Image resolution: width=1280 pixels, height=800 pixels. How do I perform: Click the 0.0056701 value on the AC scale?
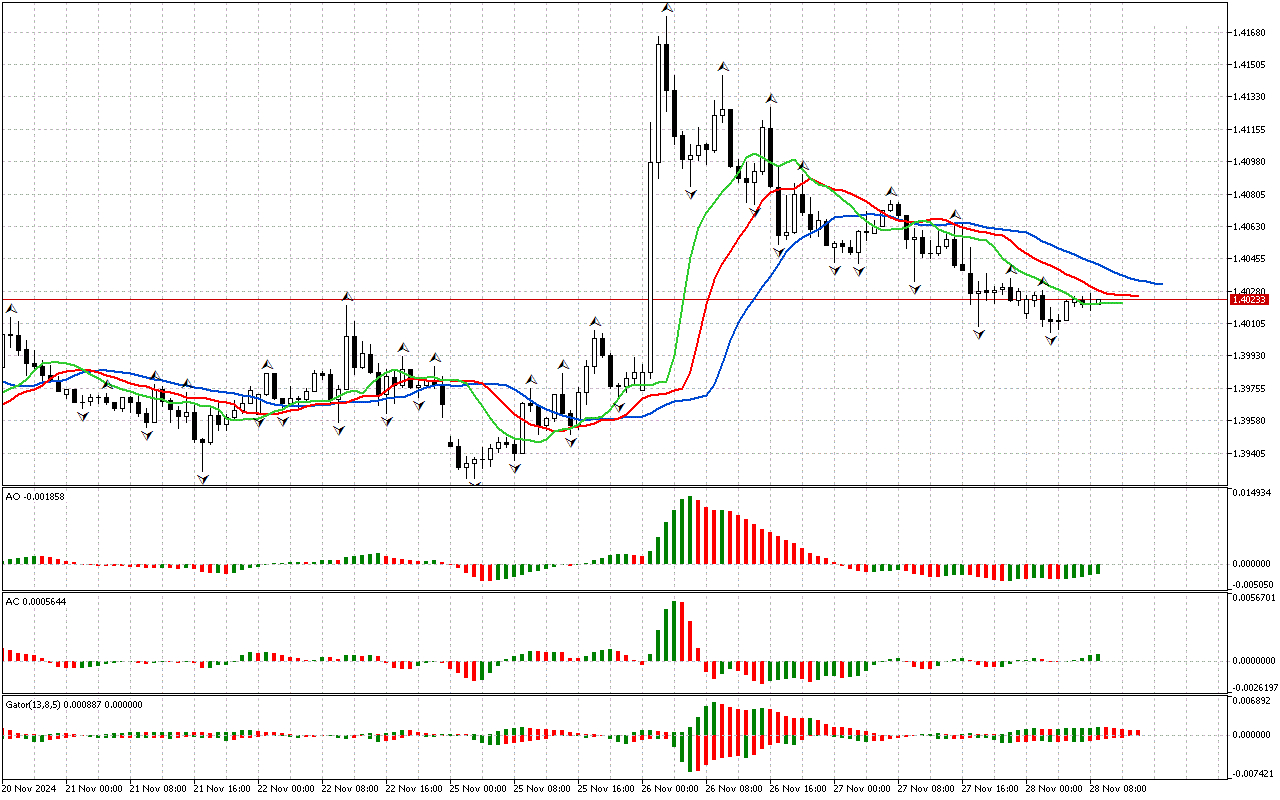[1254, 598]
